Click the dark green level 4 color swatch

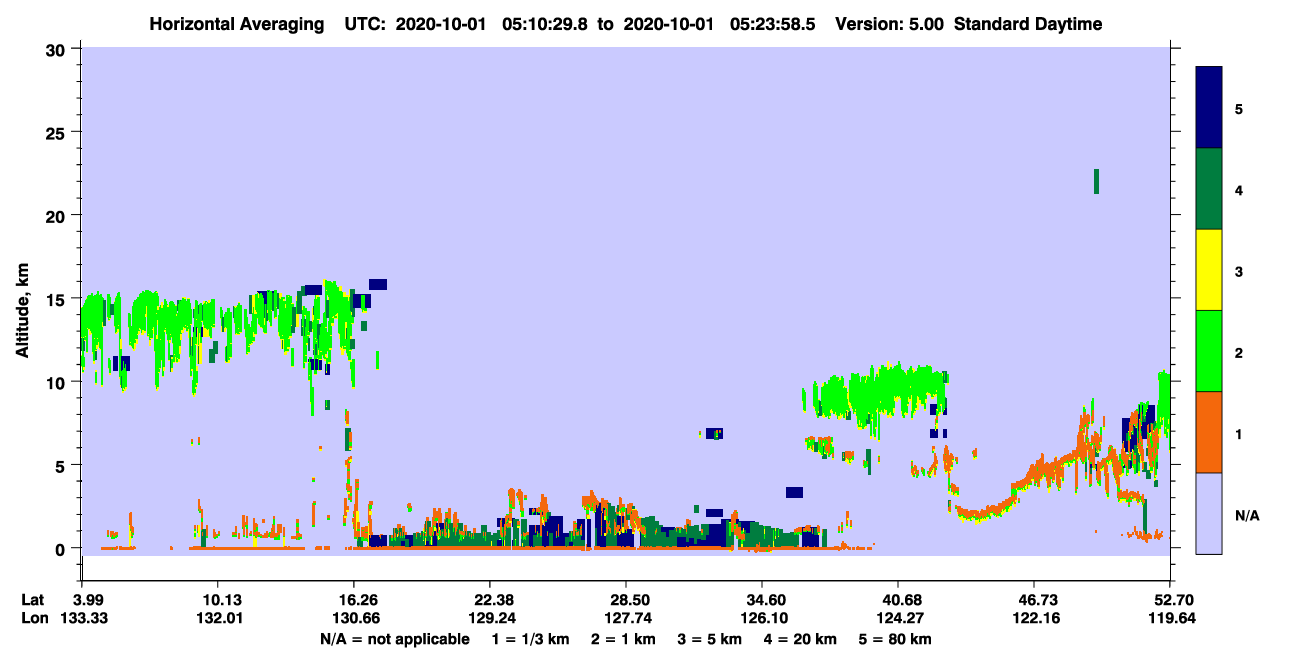click(1209, 189)
